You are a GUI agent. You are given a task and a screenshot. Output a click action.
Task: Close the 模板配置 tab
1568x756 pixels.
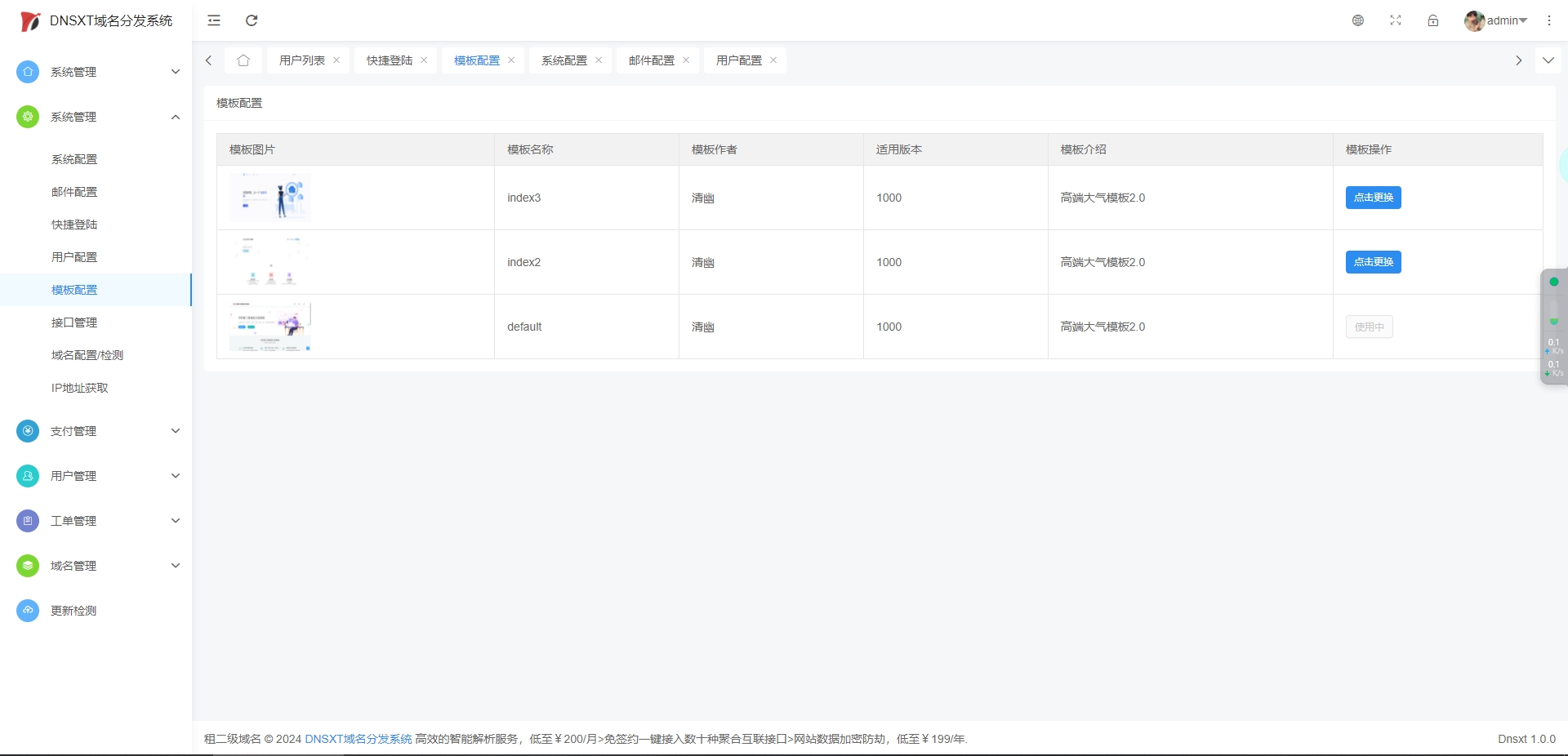coord(511,60)
